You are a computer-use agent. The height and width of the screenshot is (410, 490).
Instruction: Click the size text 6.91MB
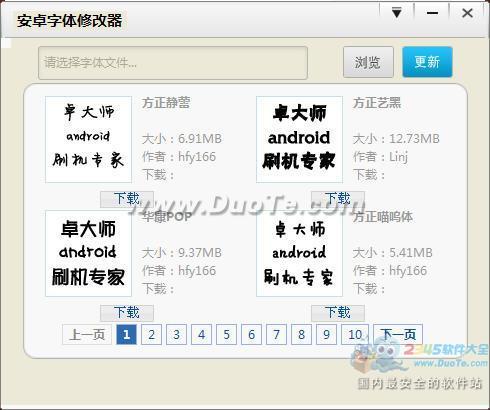pos(200,139)
